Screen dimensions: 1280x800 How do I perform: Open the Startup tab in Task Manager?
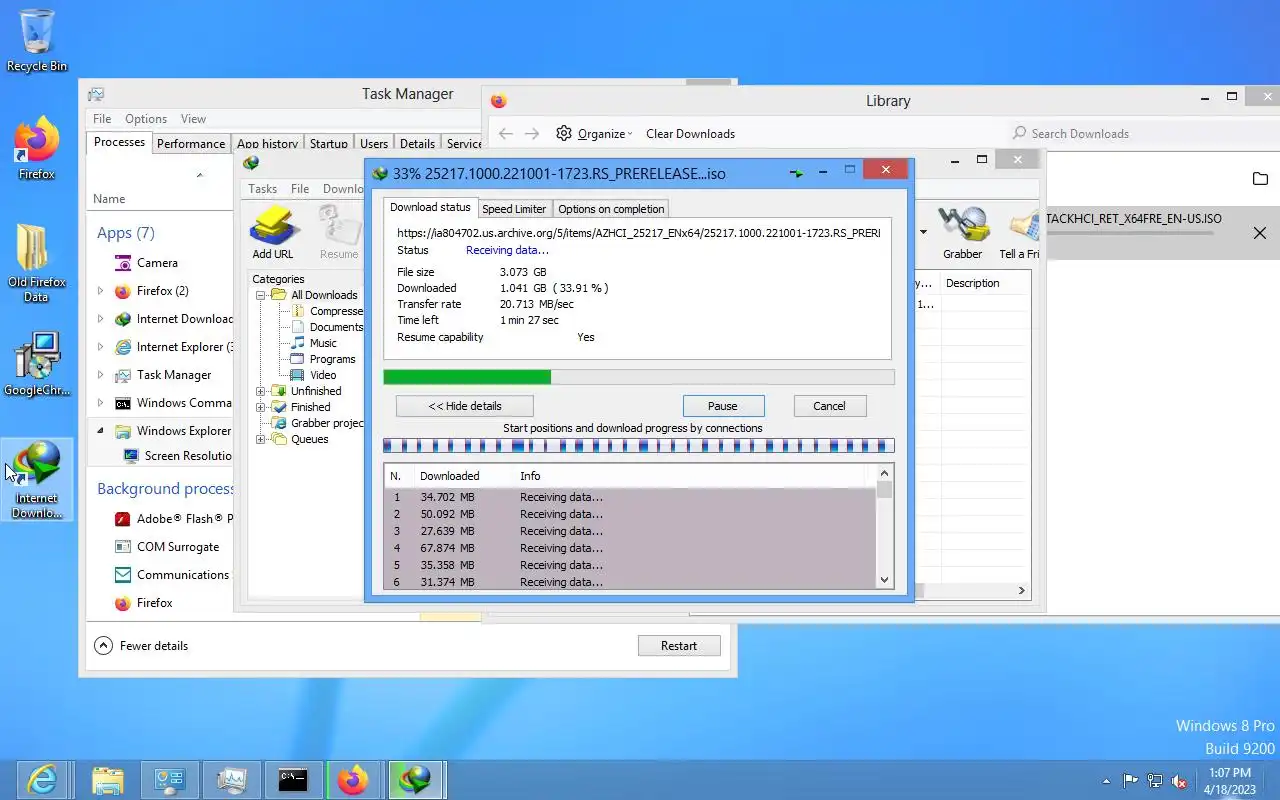click(x=328, y=143)
